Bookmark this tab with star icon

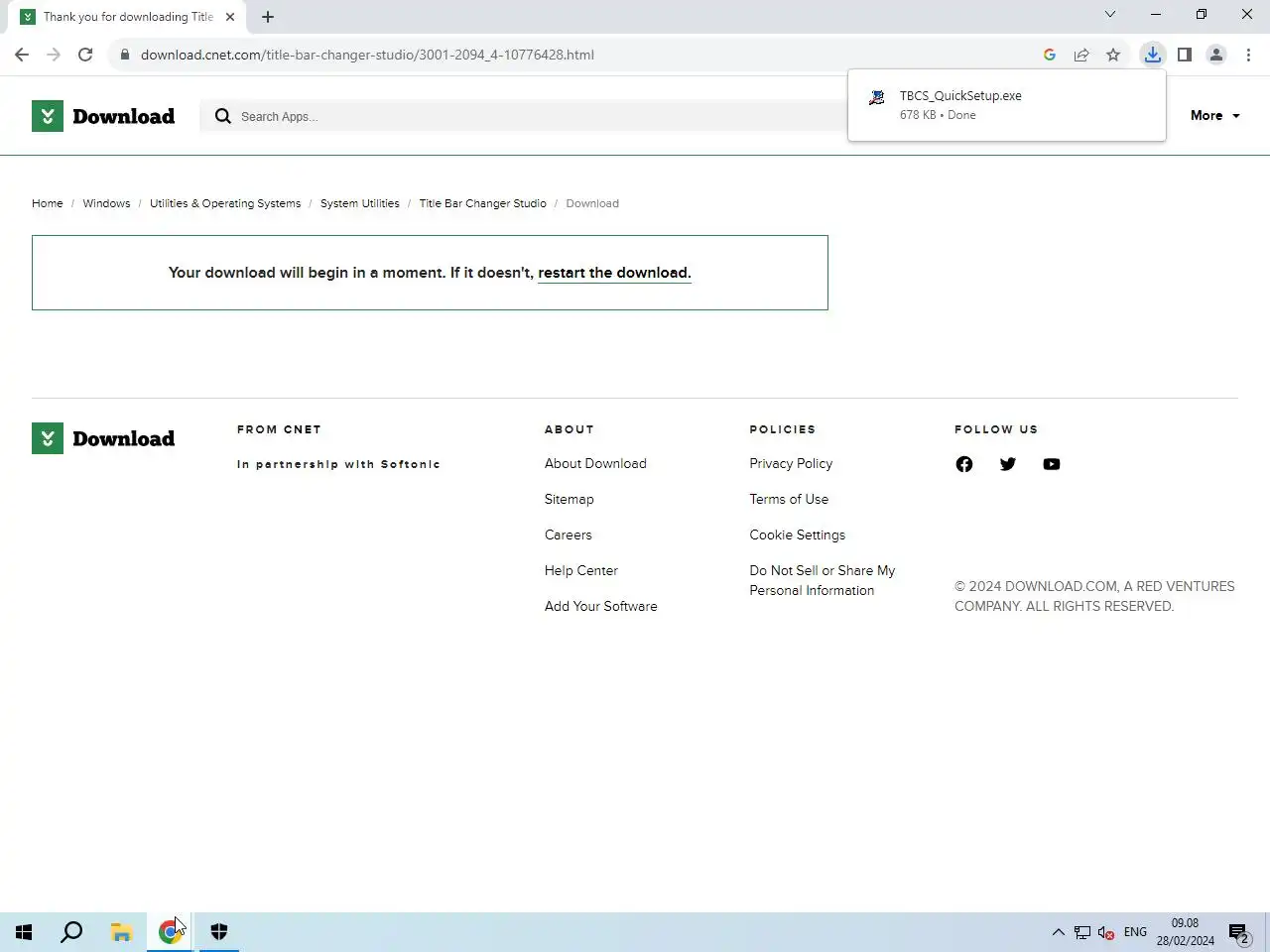coord(1113,55)
